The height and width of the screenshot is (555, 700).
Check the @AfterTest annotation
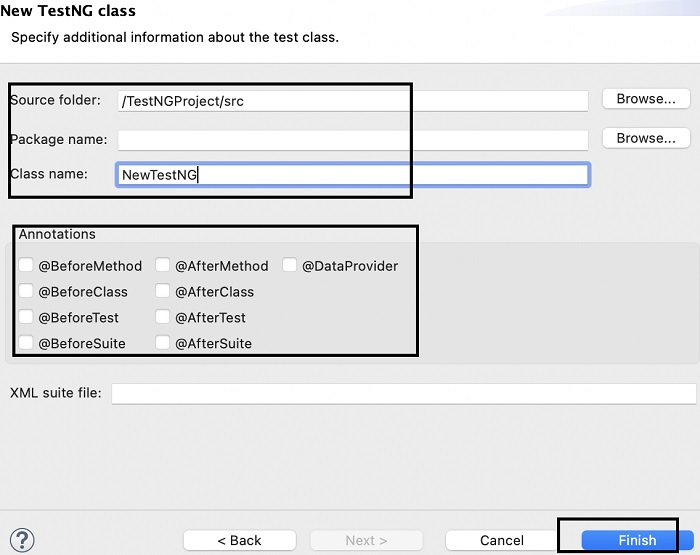point(163,318)
